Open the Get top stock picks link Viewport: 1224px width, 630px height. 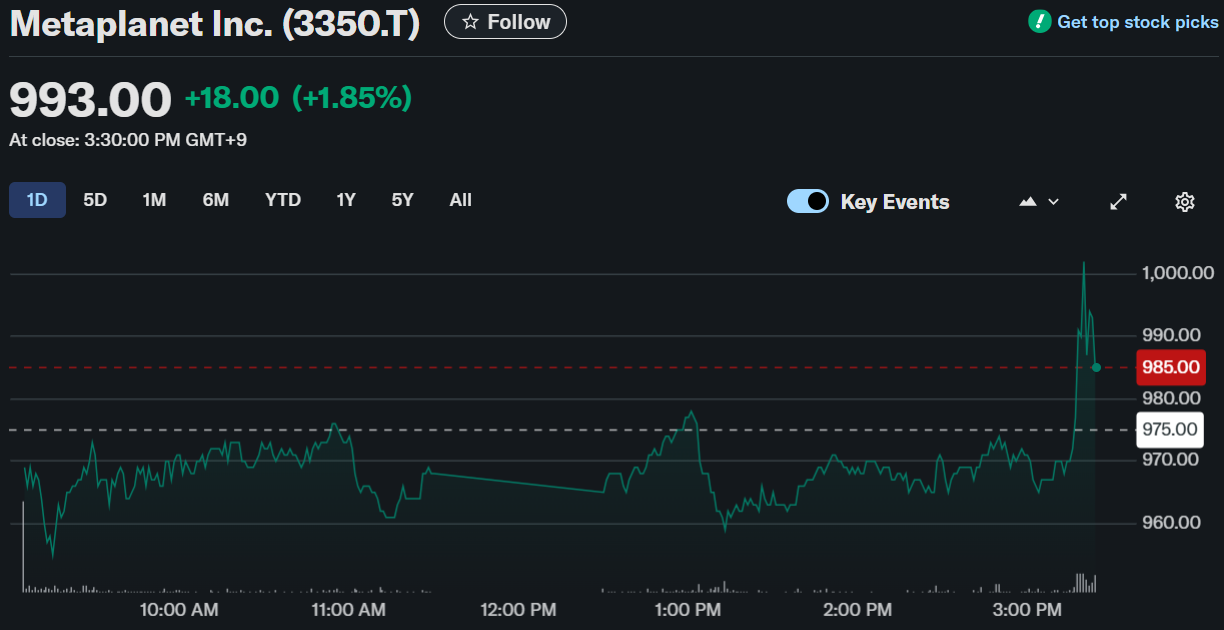[1138, 22]
